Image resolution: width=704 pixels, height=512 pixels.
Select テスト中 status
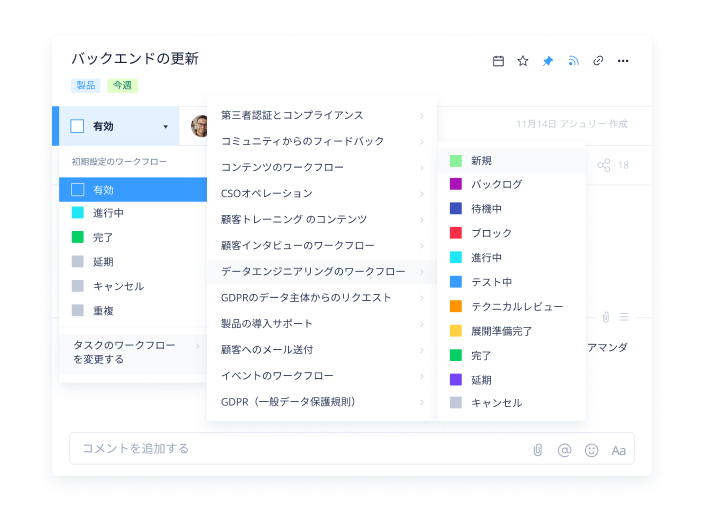click(x=511, y=282)
